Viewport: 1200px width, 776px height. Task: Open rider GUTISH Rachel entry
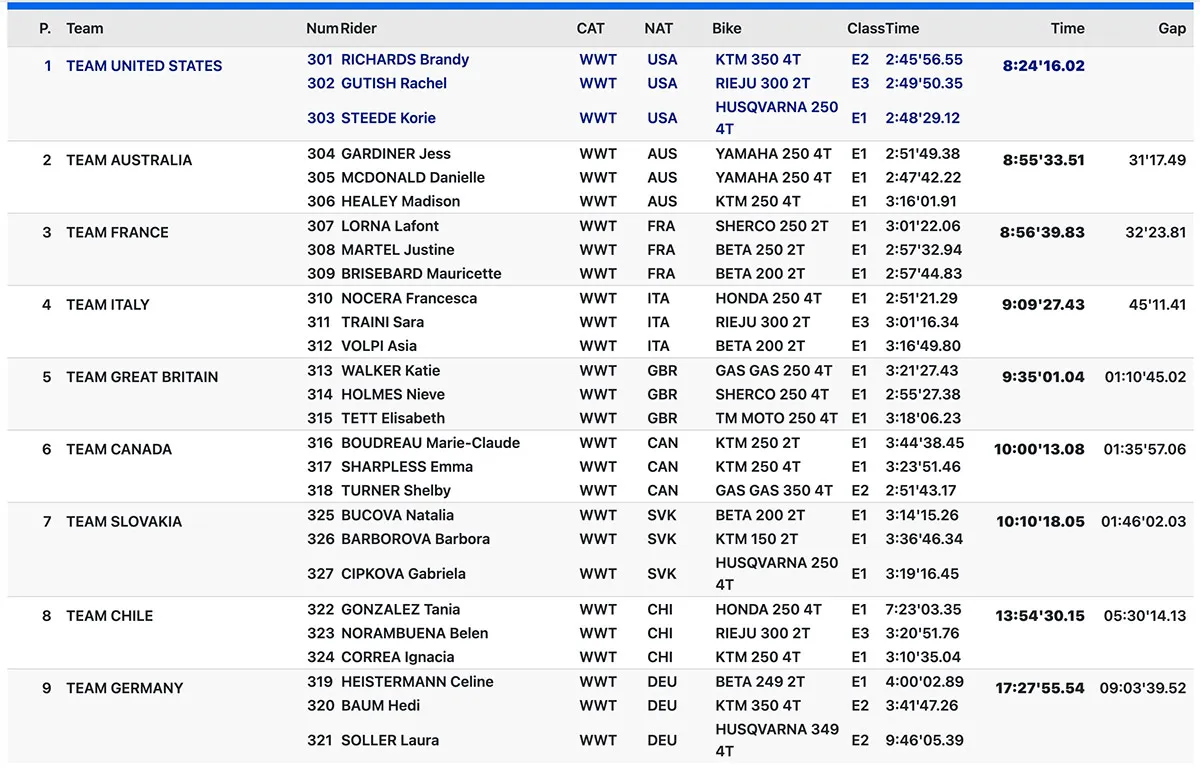click(394, 83)
